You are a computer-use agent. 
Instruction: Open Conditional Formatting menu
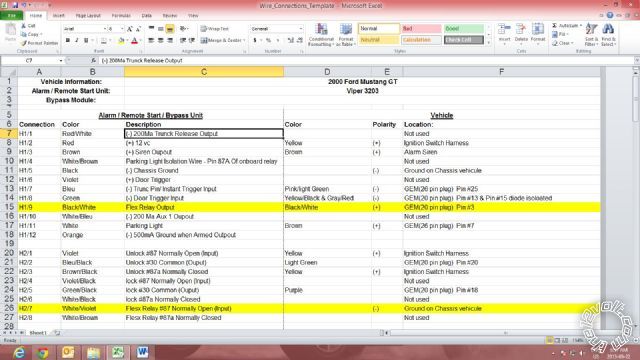(321, 35)
